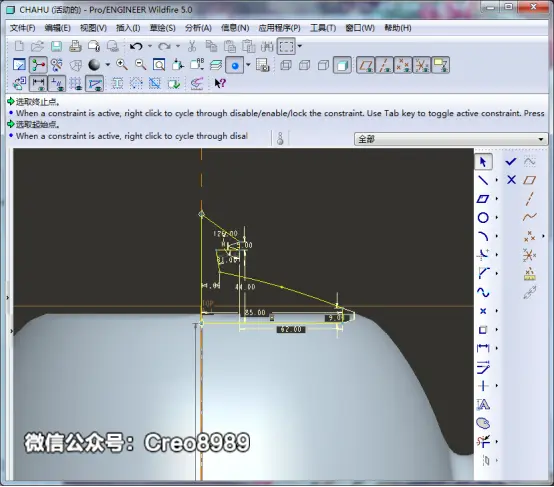Select the Line sketch tool
The width and height of the screenshot is (554, 487).
tap(483, 180)
